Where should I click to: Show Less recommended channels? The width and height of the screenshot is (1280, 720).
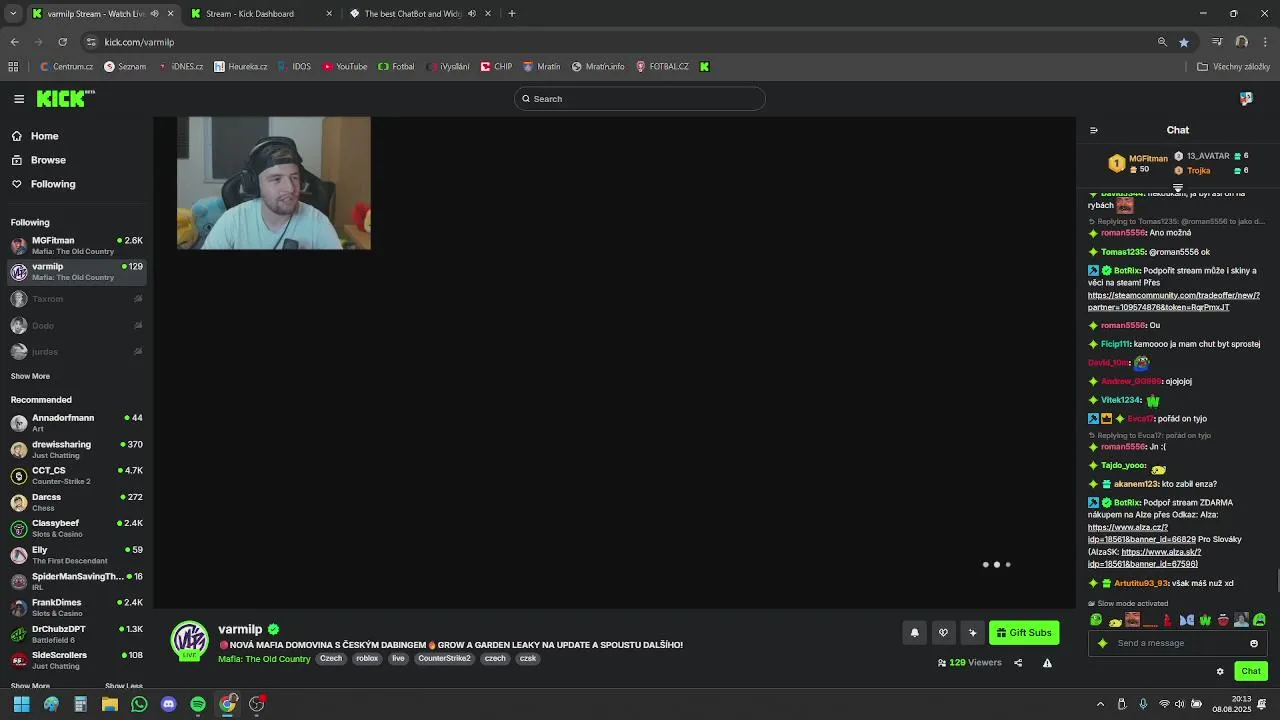tap(124, 686)
